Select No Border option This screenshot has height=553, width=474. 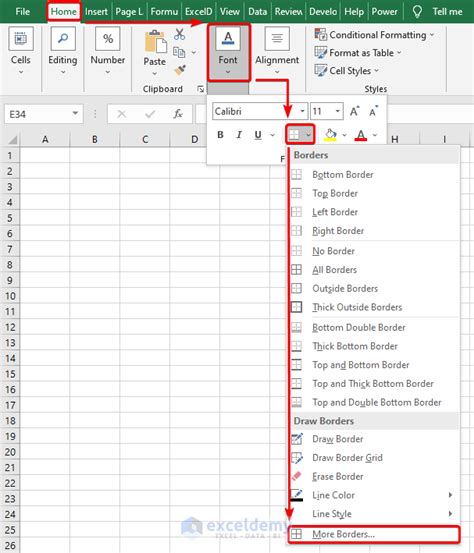tap(375, 251)
